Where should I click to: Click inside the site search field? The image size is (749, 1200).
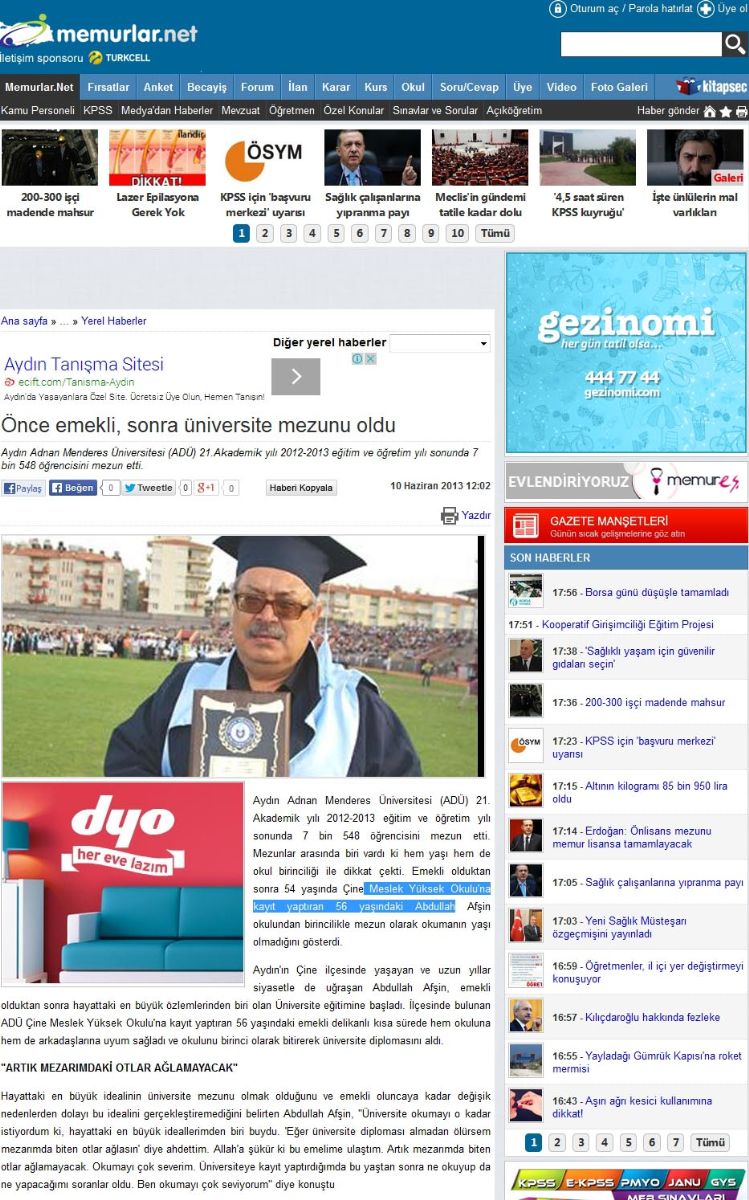640,44
